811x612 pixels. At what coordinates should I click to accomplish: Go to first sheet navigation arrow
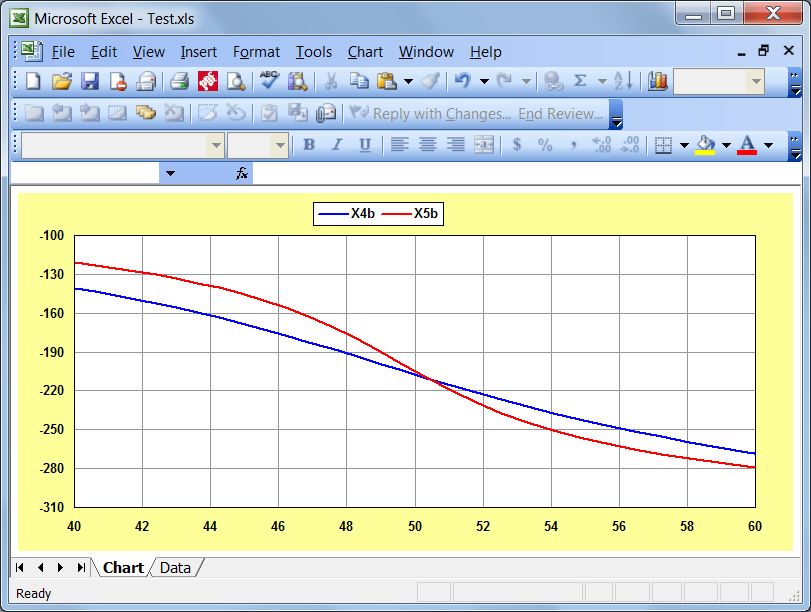[x=20, y=568]
